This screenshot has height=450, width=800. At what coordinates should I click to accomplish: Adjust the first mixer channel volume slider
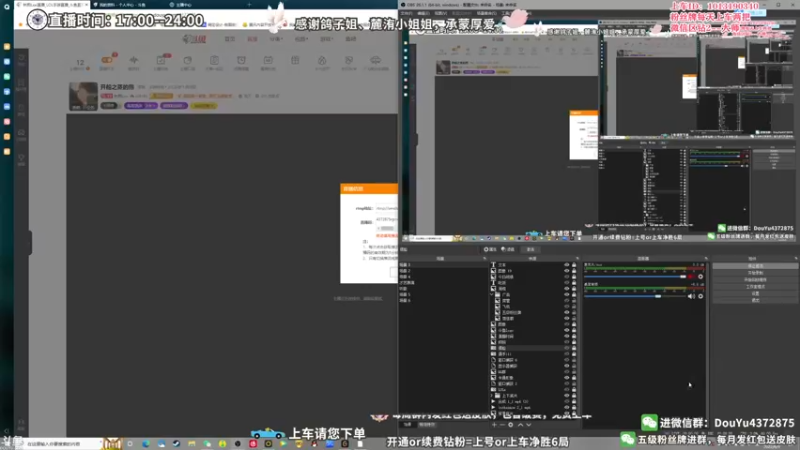[635, 277]
